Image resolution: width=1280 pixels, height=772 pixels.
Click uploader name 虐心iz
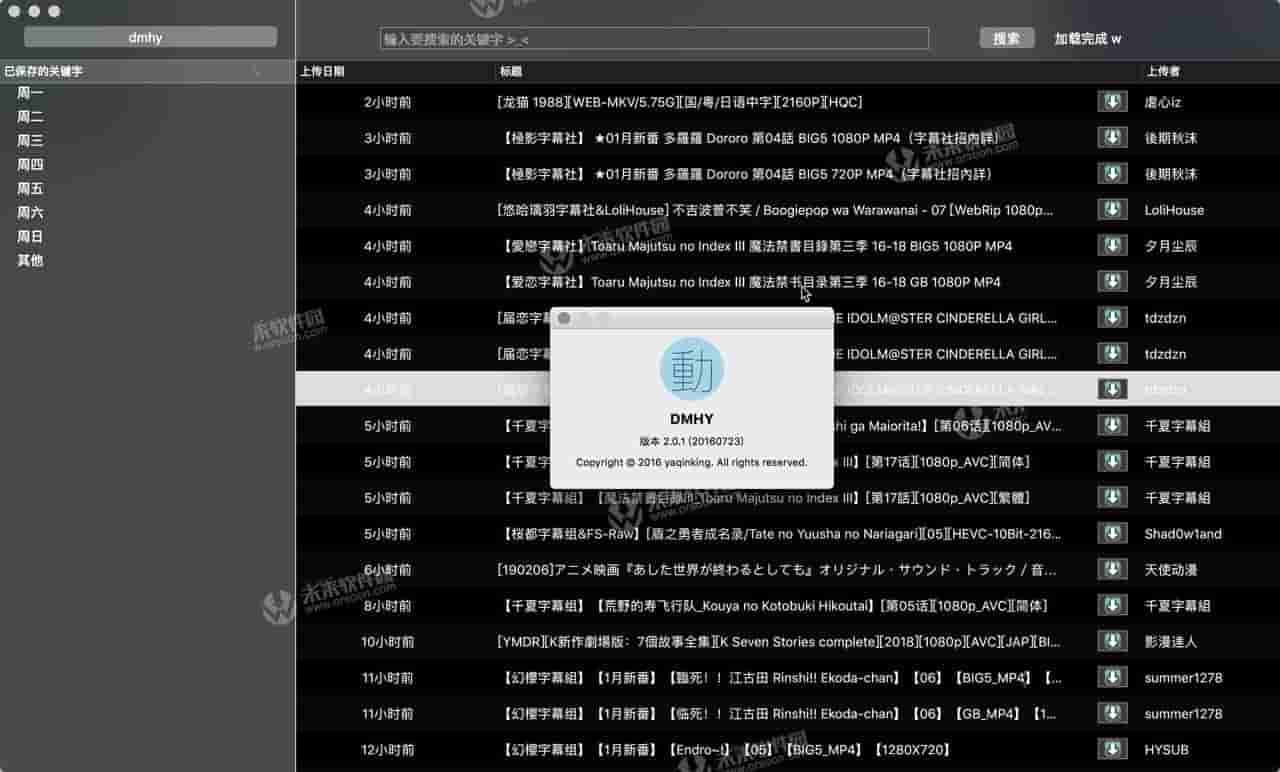coord(1163,102)
